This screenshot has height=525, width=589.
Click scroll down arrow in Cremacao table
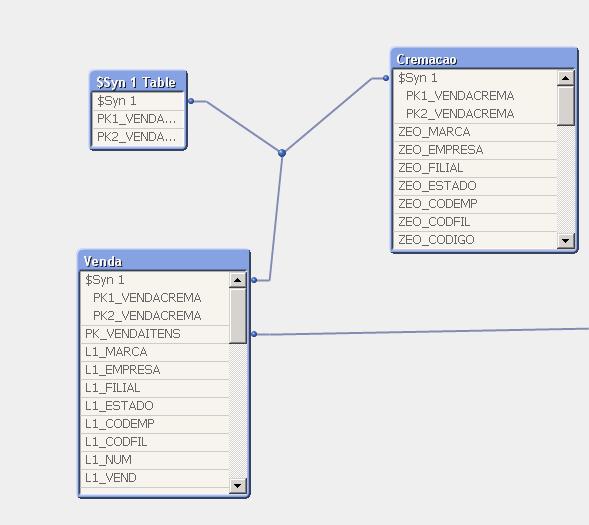click(x=565, y=240)
